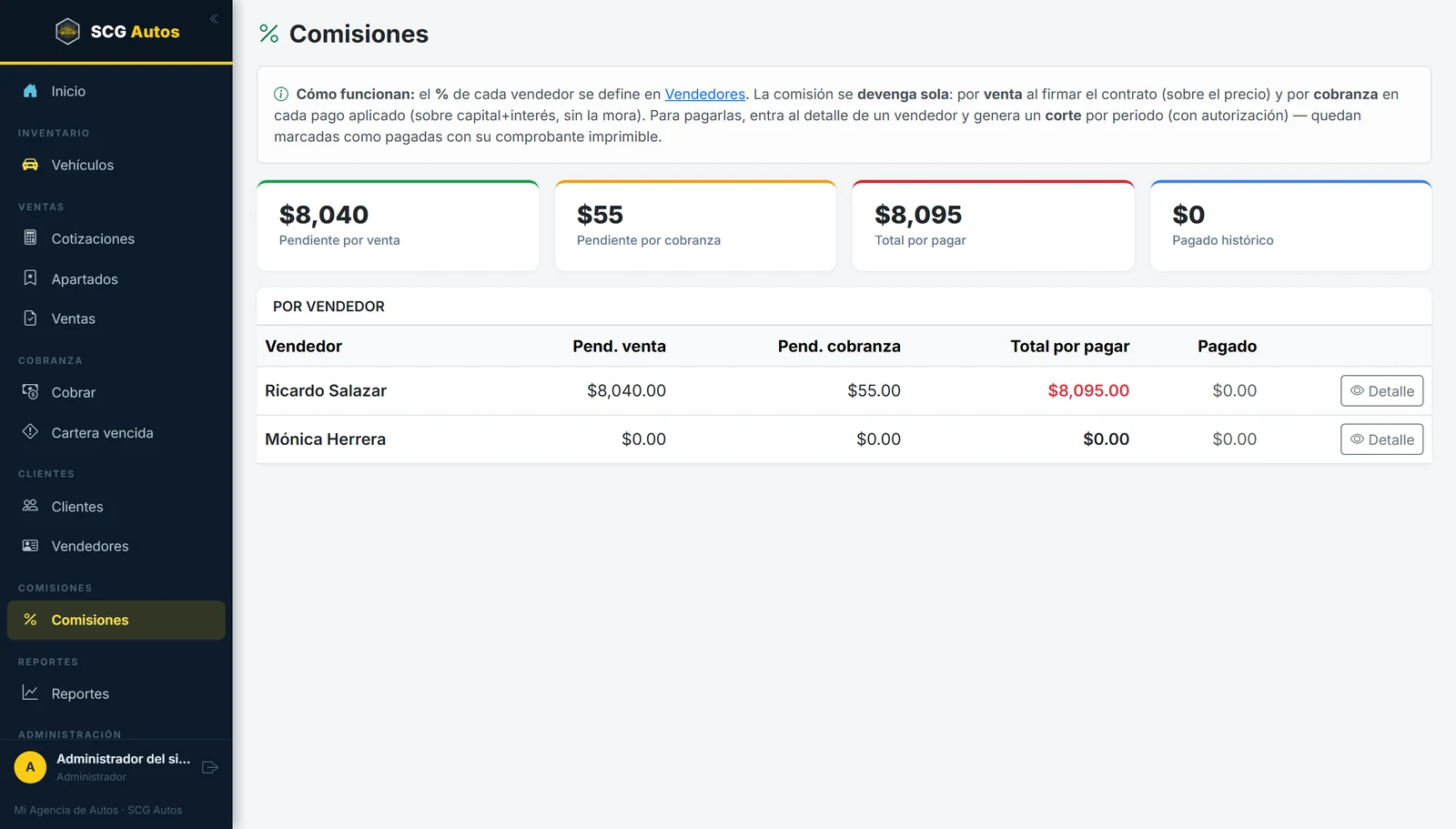
Task: Click the percent icon in the Comisiones heading
Action: (268, 34)
